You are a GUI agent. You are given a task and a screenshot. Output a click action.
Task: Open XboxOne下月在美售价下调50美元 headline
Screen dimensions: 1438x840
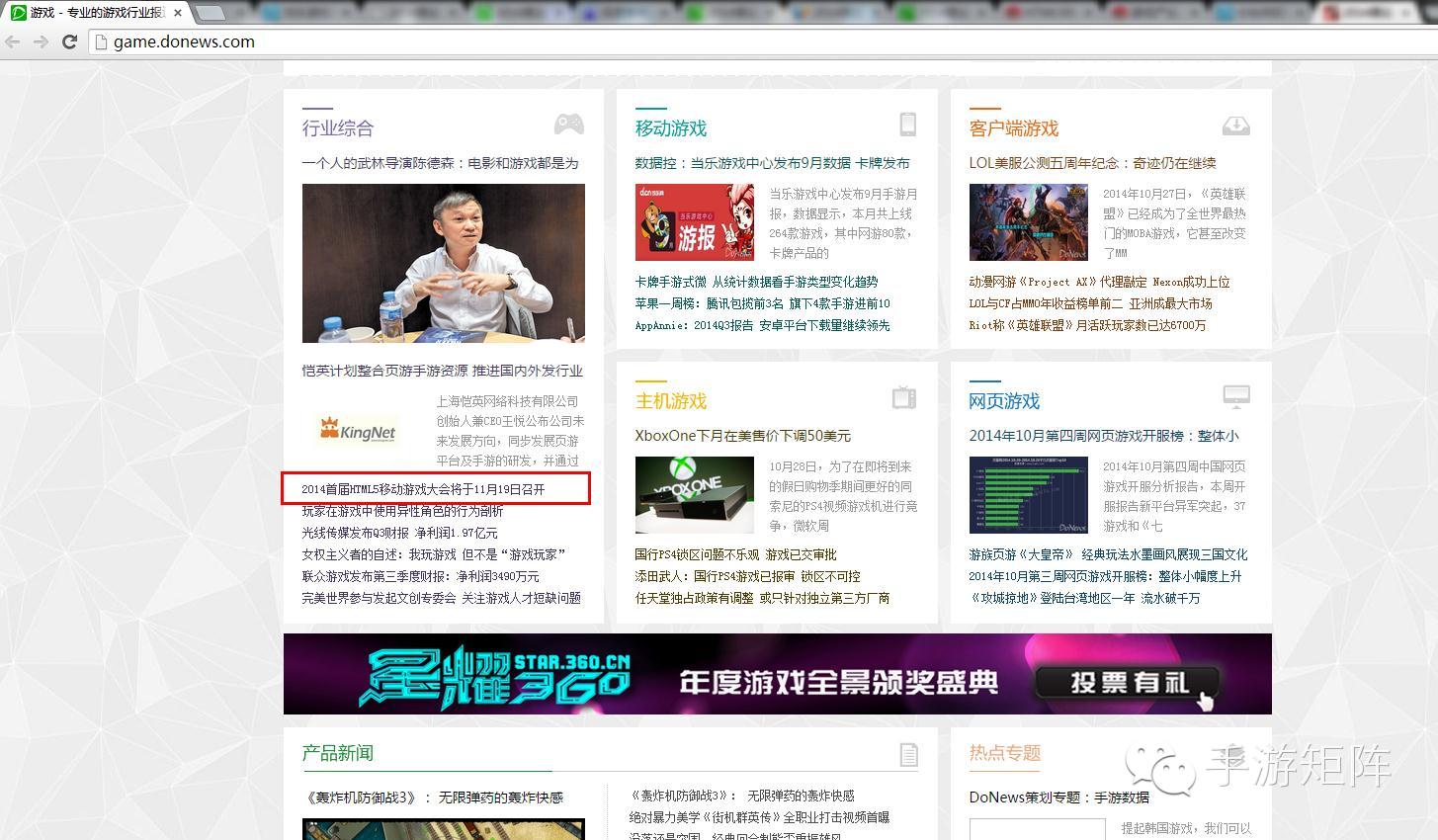[743, 436]
